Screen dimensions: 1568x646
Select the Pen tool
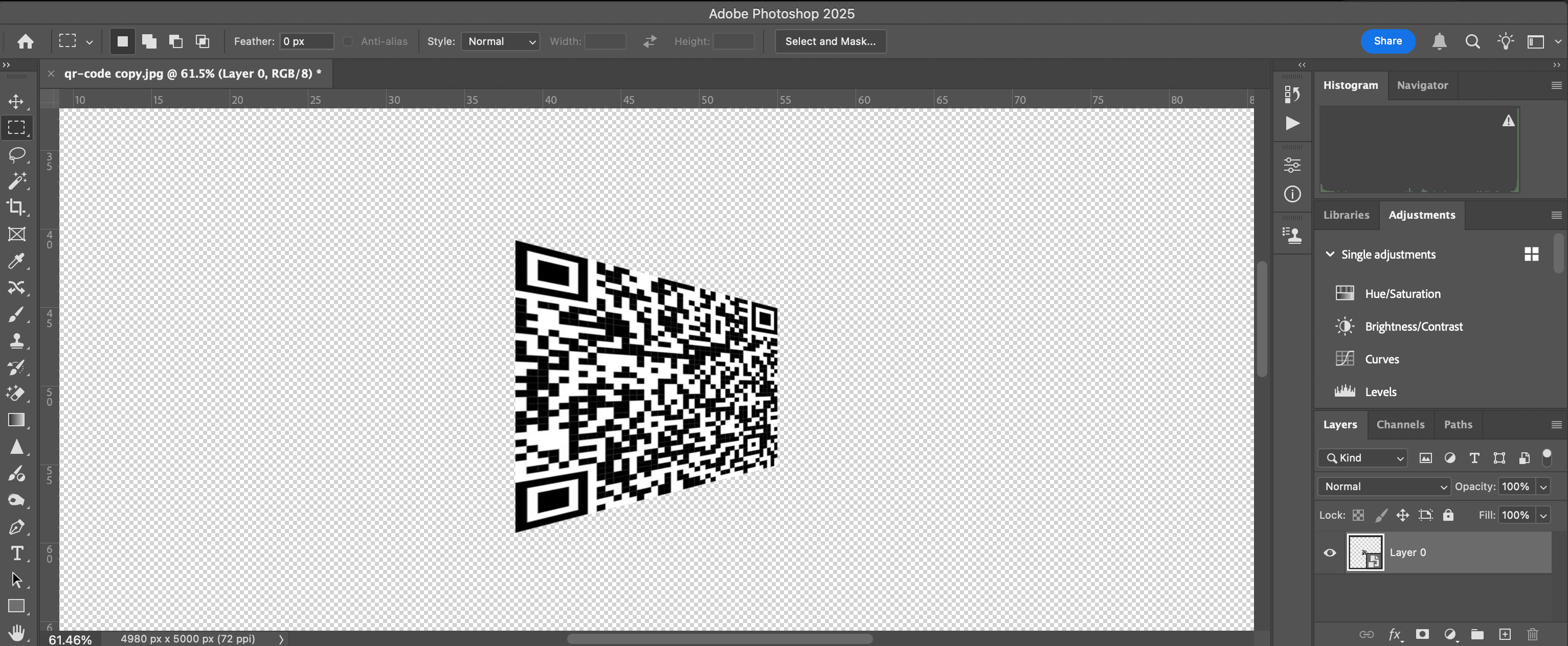[16, 527]
